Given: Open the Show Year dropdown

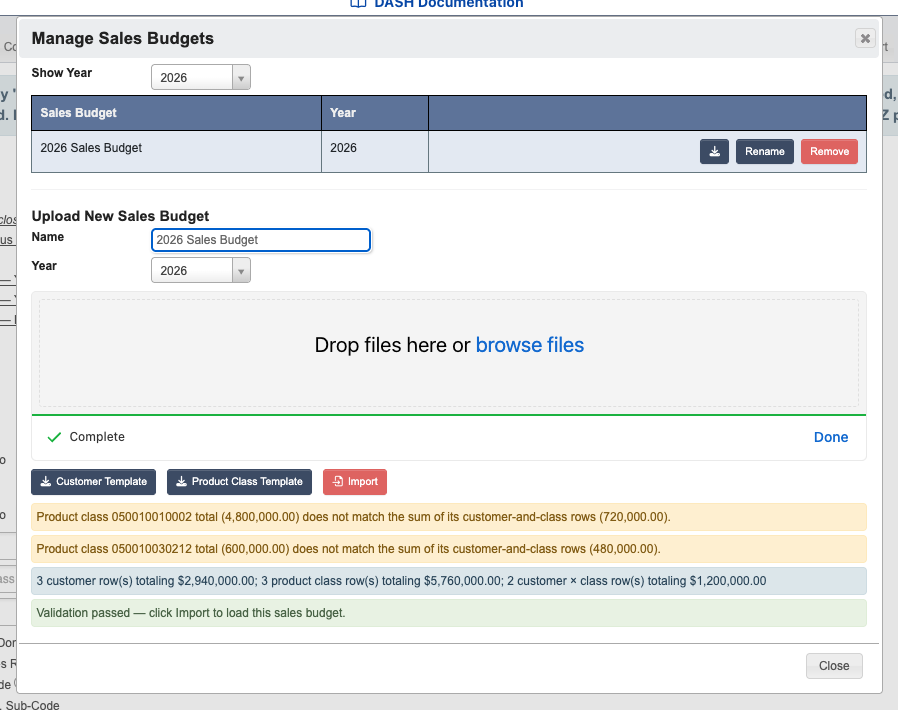Looking at the screenshot, I should (201, 77).
